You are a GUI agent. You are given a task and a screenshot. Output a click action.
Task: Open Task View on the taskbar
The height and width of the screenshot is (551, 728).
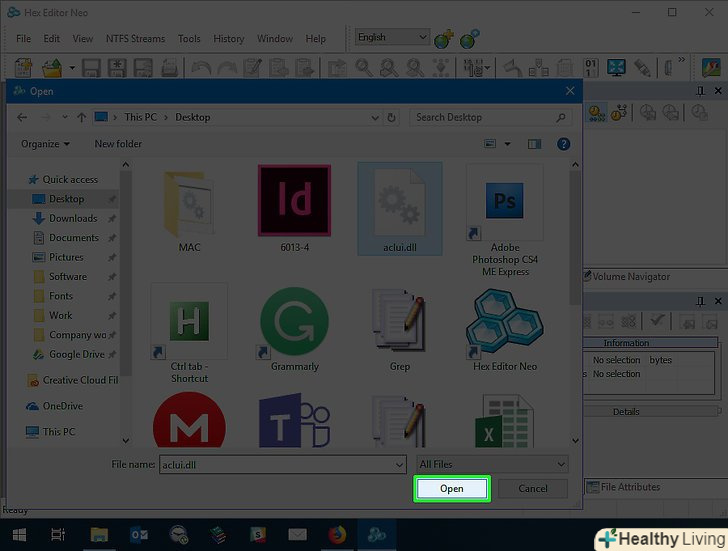click(58, 535)
